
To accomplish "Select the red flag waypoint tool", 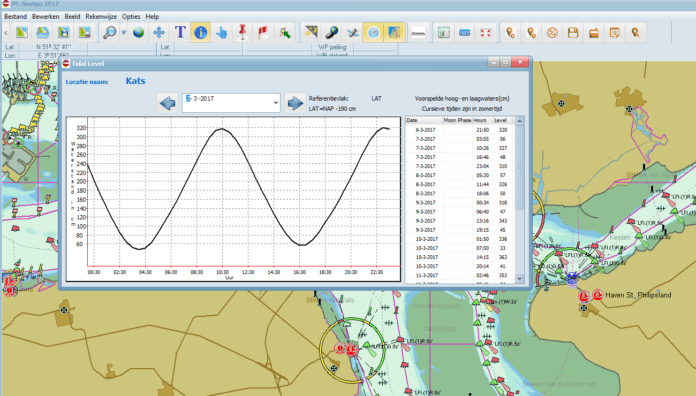I will (x=263, y=32).
